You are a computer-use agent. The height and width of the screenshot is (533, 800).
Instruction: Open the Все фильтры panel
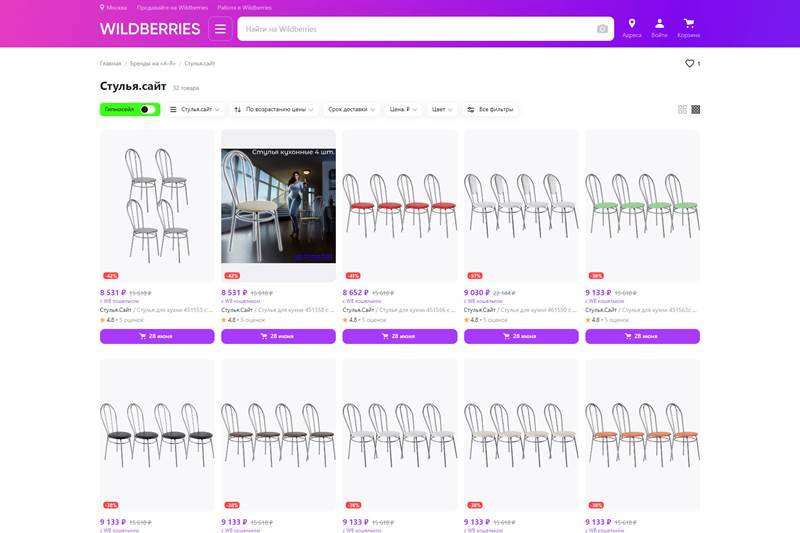[x=490, y=109]
